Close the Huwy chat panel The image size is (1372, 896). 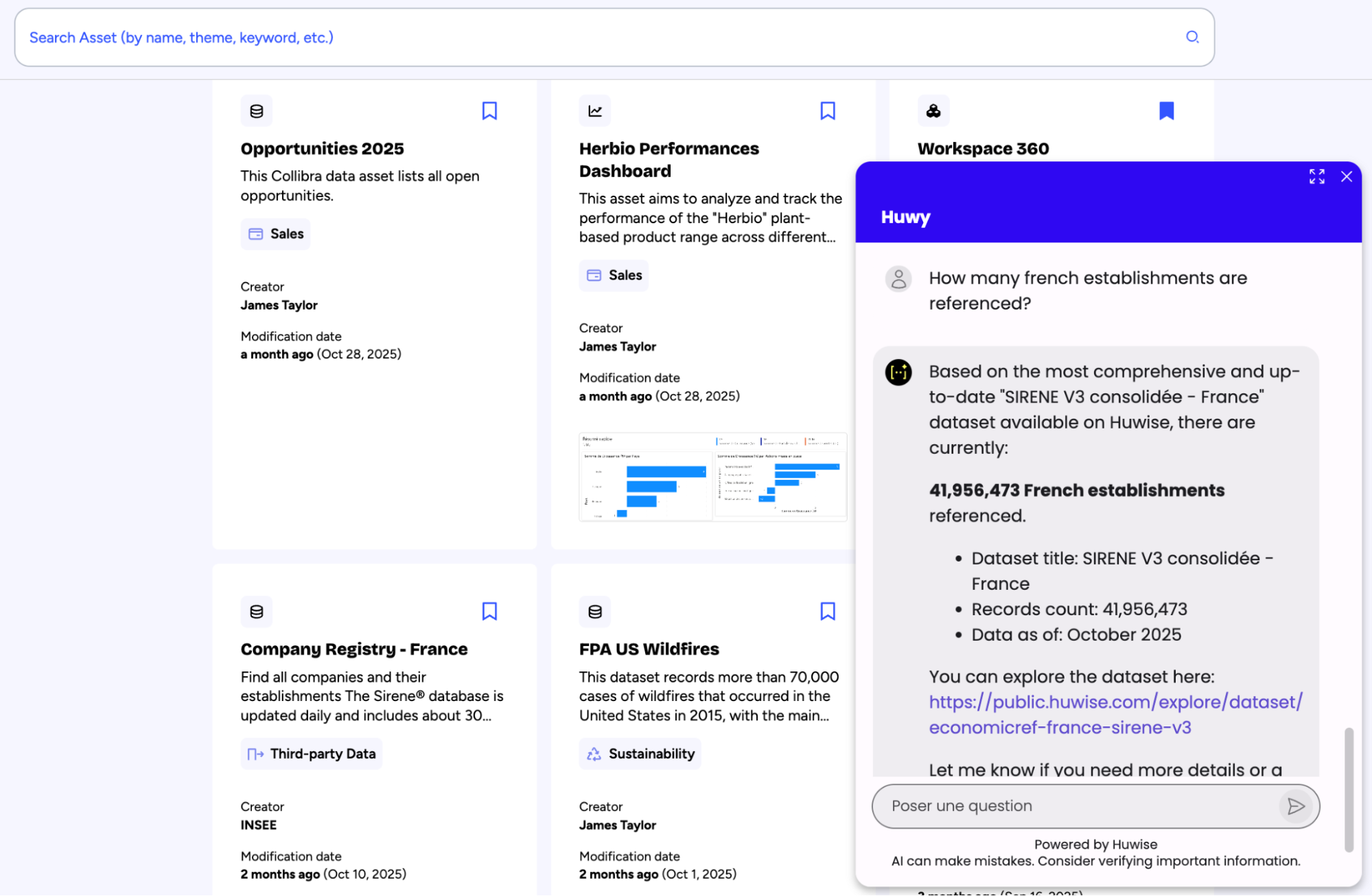[1346, 176]
